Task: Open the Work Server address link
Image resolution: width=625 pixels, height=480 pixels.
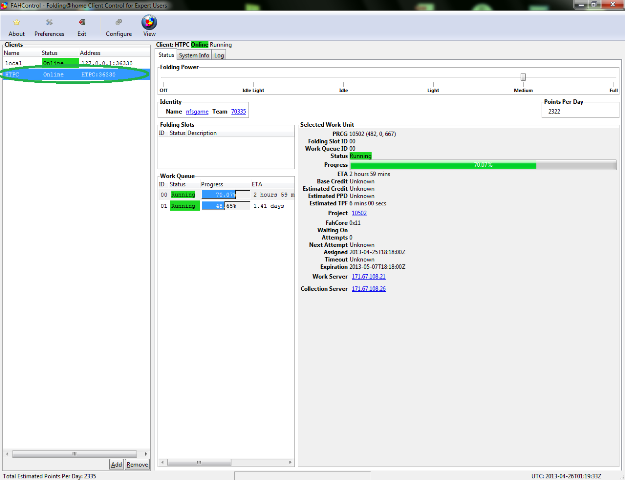Action: (369, 276)
